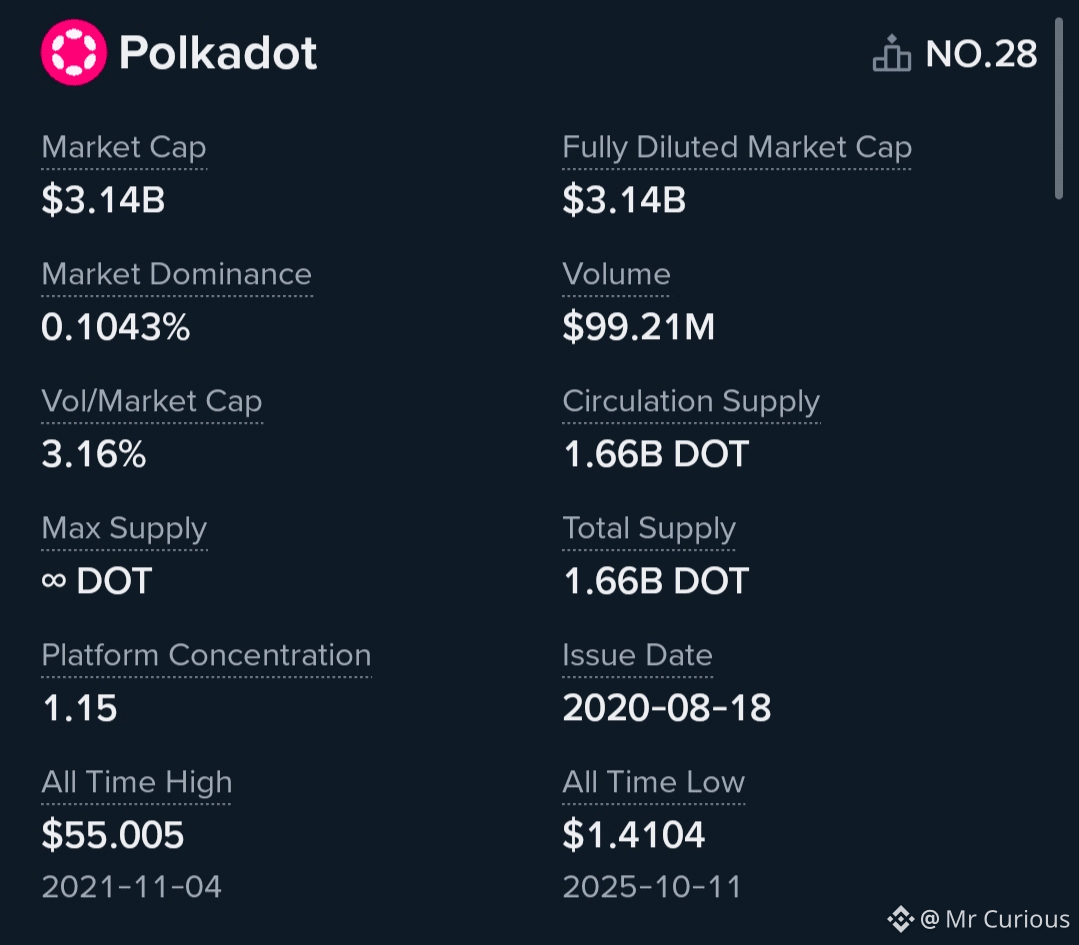Show the Total Supply explanation

(x=649, y=529)
